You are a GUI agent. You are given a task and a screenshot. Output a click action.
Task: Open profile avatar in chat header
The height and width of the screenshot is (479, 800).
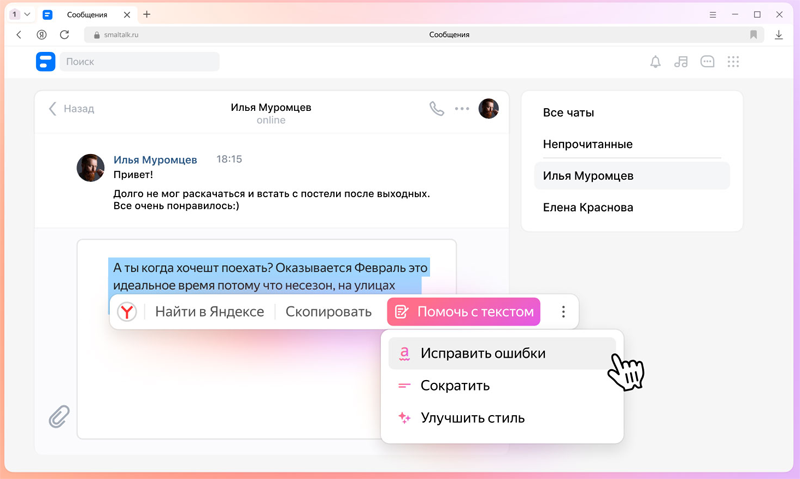point(488,108)
